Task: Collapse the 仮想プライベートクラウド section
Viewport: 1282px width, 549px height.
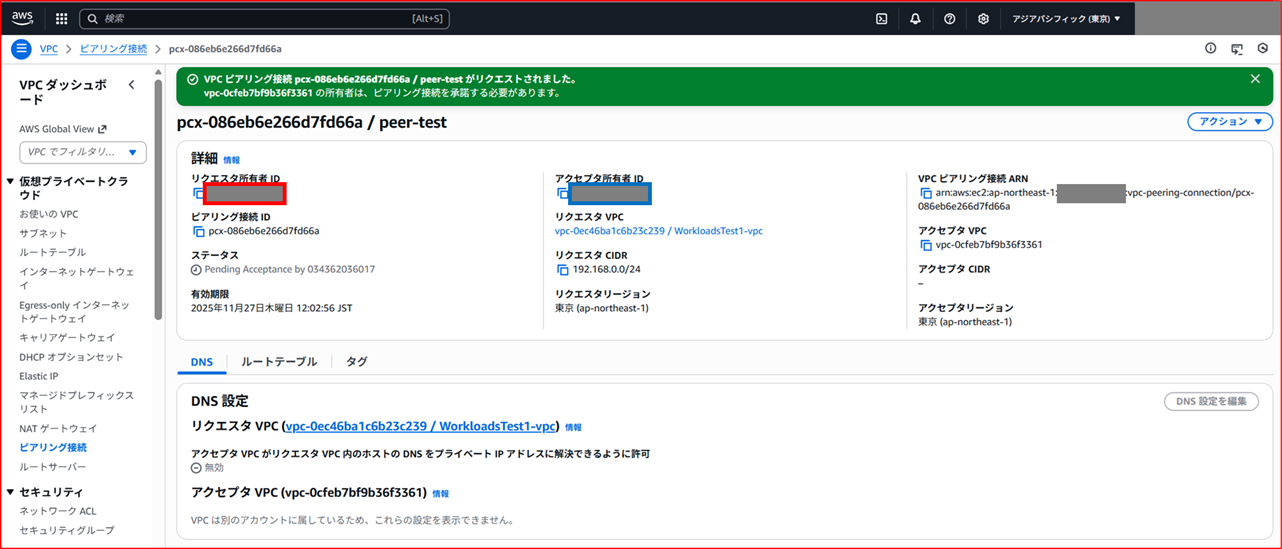Action: [11, 182]
